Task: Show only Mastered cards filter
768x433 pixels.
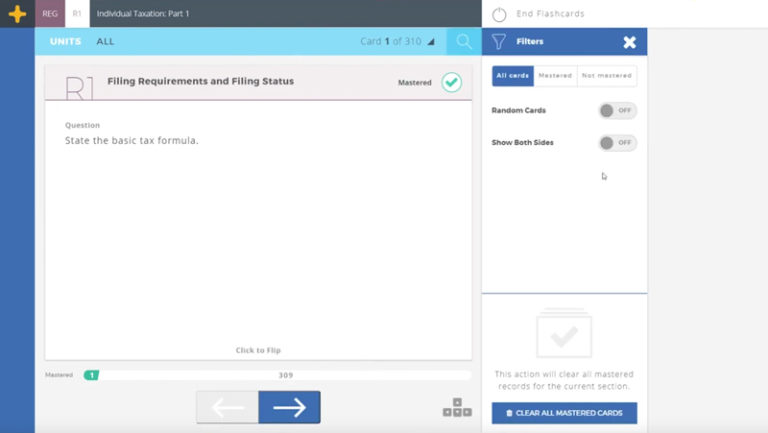Action: tap(555, 76)
